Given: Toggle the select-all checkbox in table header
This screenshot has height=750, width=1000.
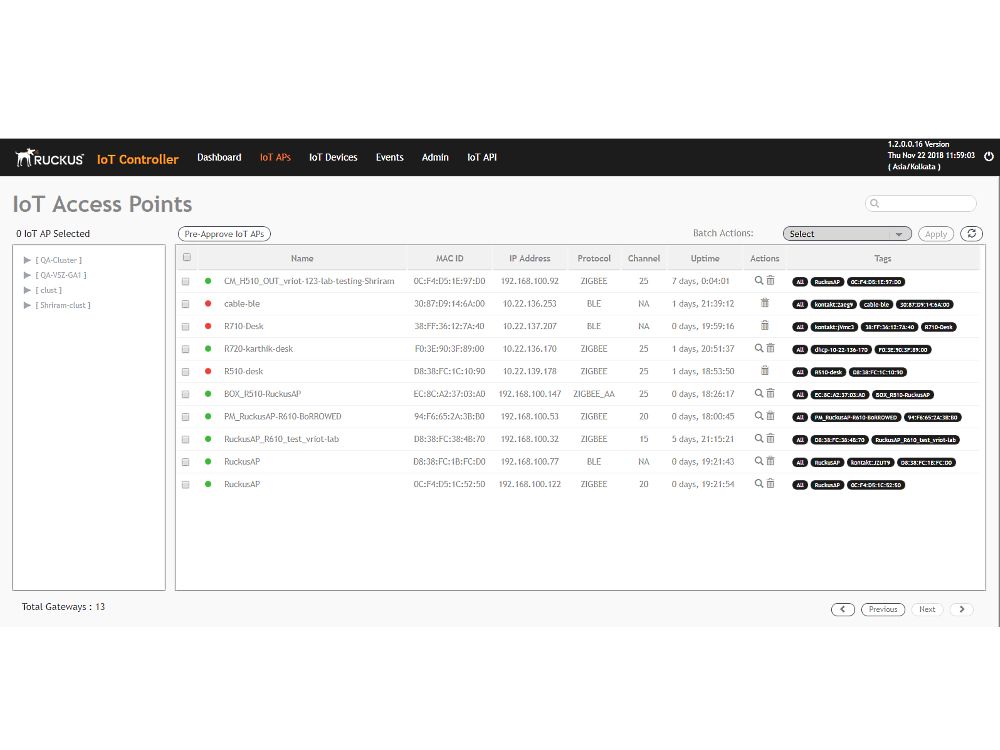Looking at the screenshot, I should click(x=187, y=258).
